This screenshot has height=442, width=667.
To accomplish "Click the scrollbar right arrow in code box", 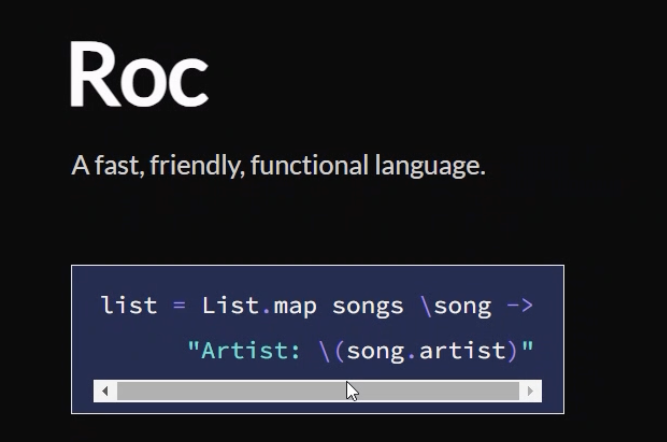I will click(530, 391).
